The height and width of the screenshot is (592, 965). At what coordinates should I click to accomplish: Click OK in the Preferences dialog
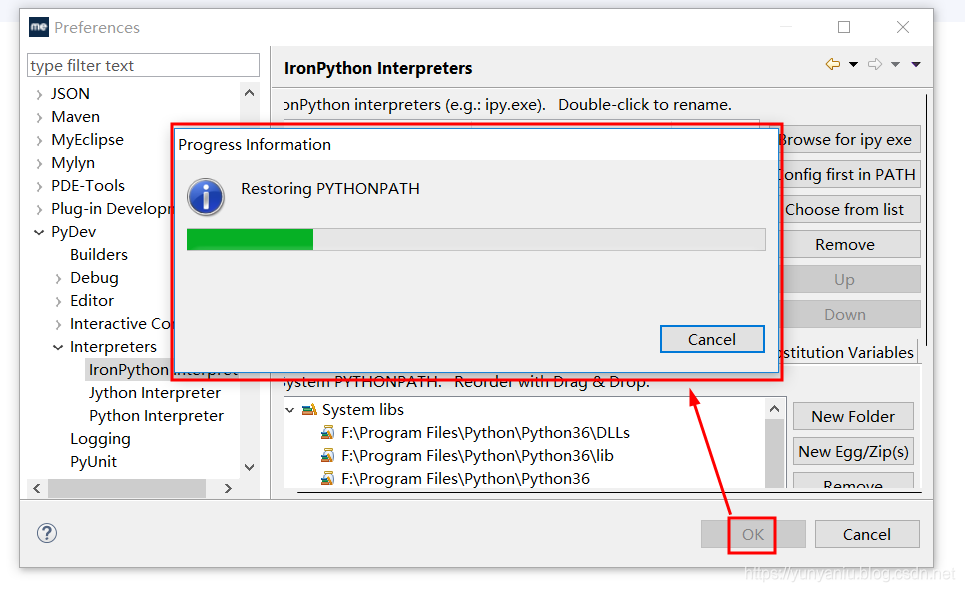tap(753, 534)
